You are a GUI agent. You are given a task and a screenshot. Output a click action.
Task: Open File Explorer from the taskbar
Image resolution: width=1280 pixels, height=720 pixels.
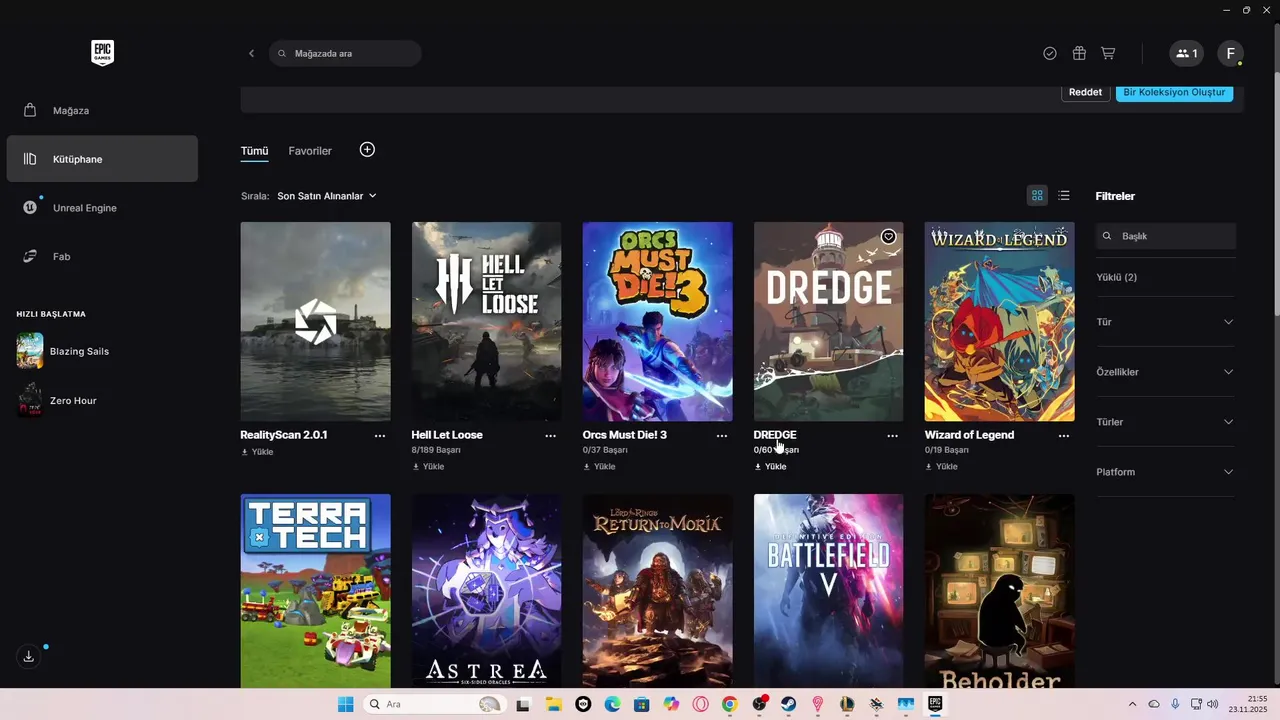click(x=553, y=704)
